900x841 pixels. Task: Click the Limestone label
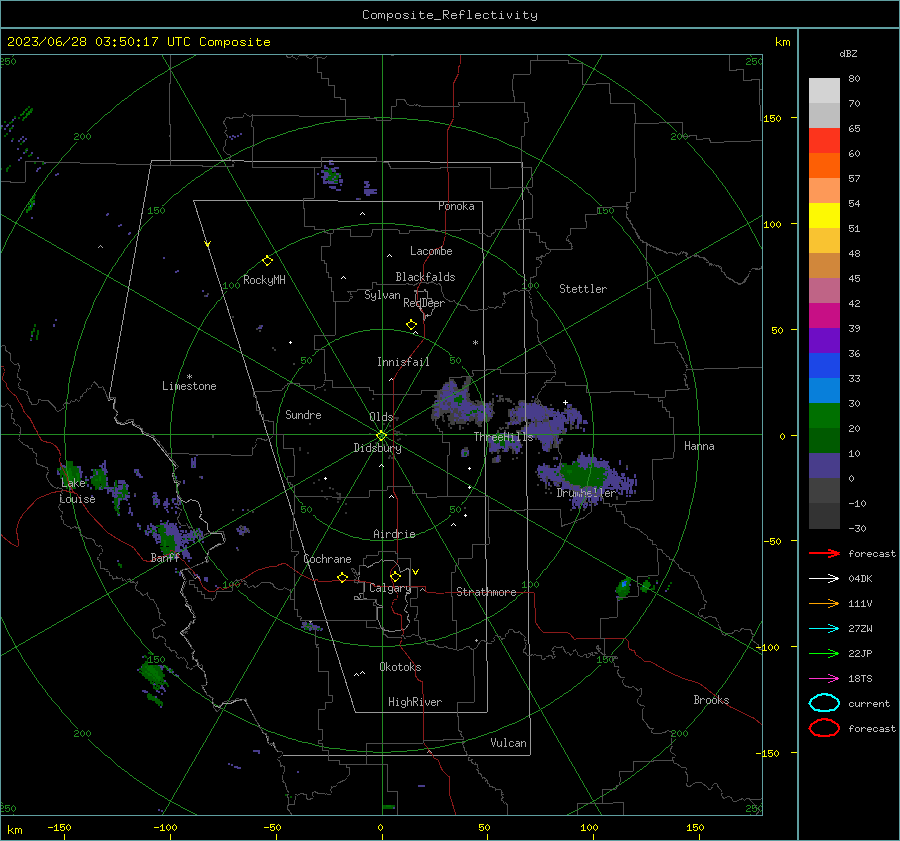189,386
